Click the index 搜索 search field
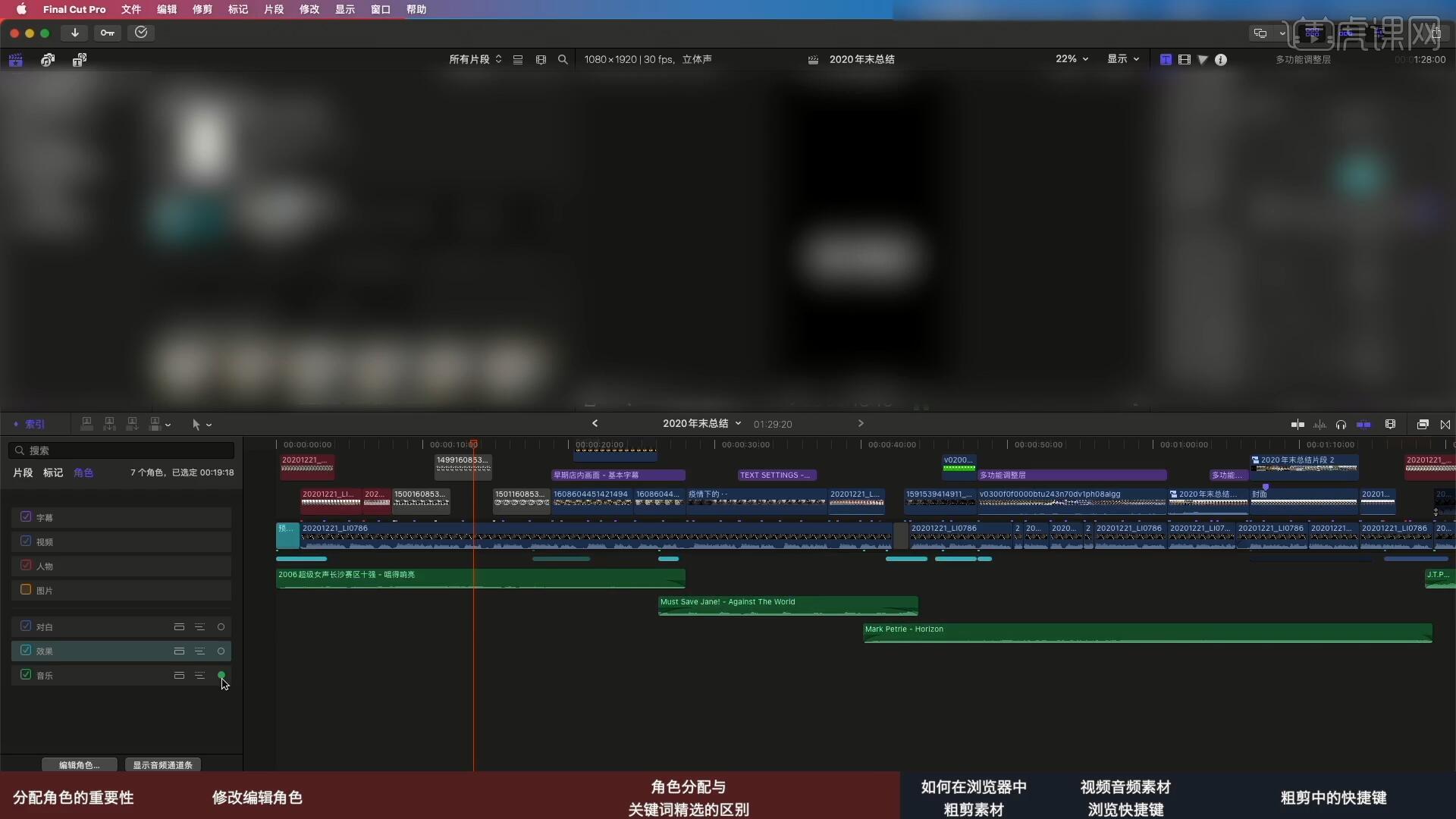 coord(121,450)
